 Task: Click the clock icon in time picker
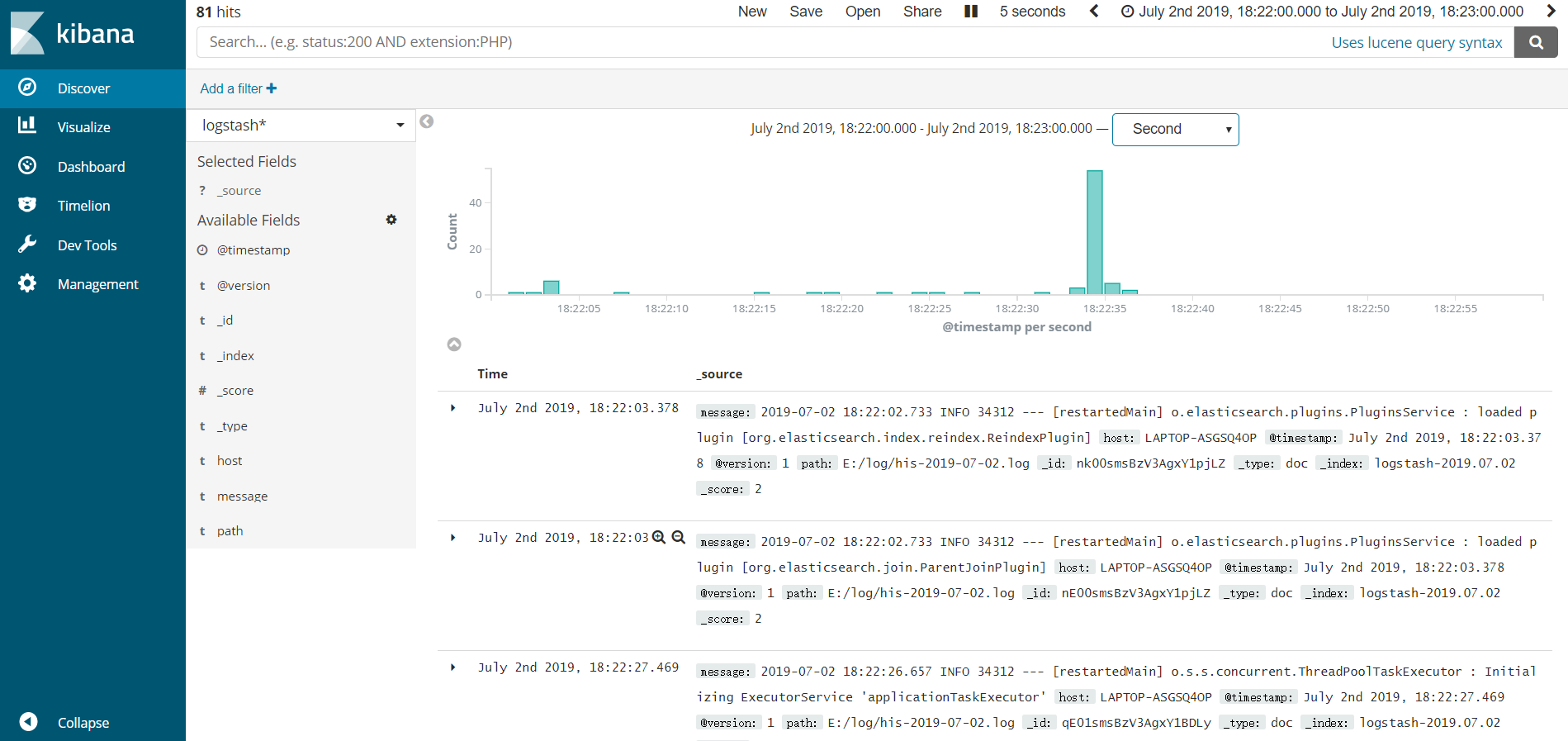pyautogui.click(x=1127, y=12)
